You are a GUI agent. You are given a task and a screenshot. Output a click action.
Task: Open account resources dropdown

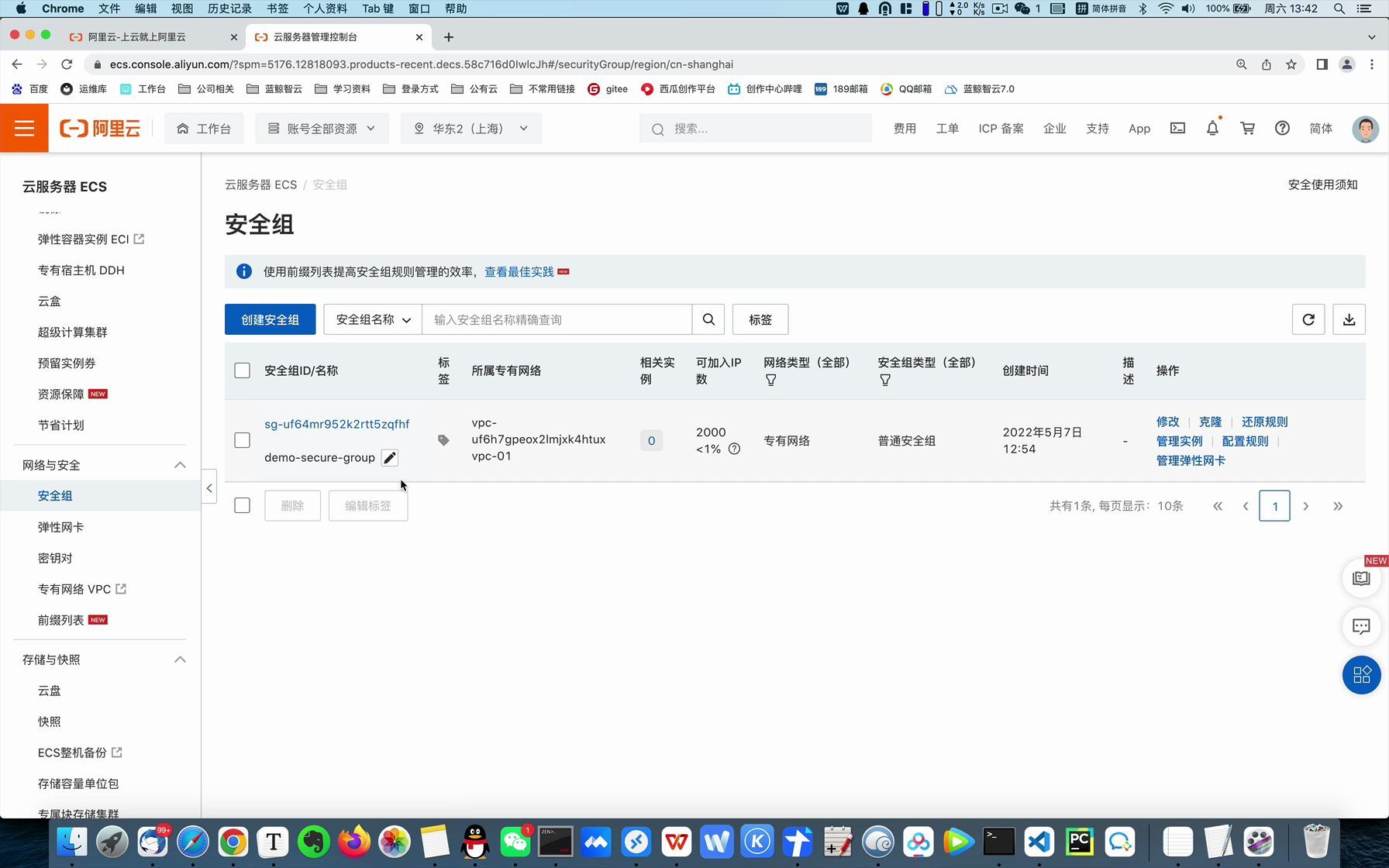pos(322,129)
